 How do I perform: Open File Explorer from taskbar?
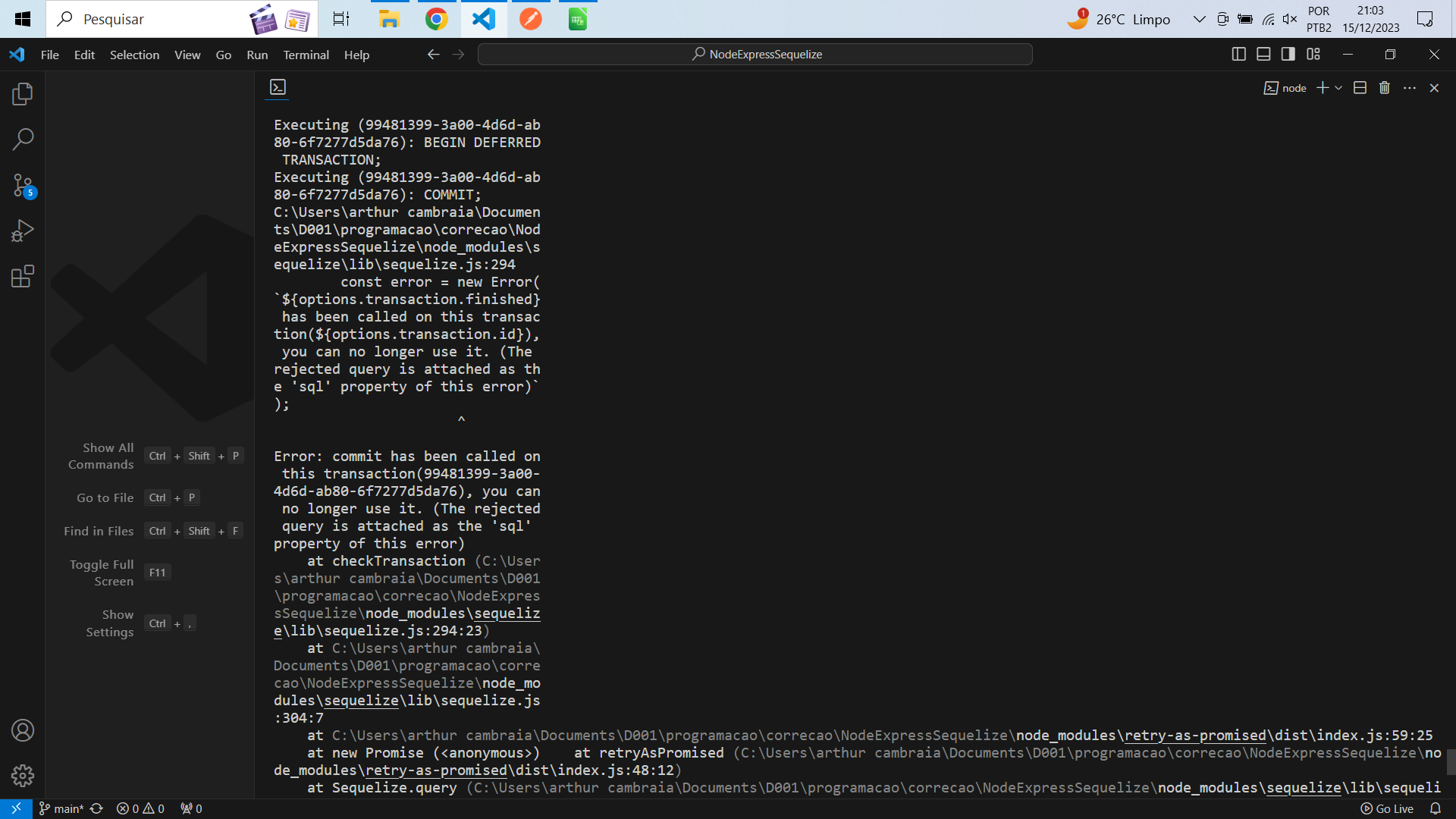pyautogui.click(x=390, y=19)
